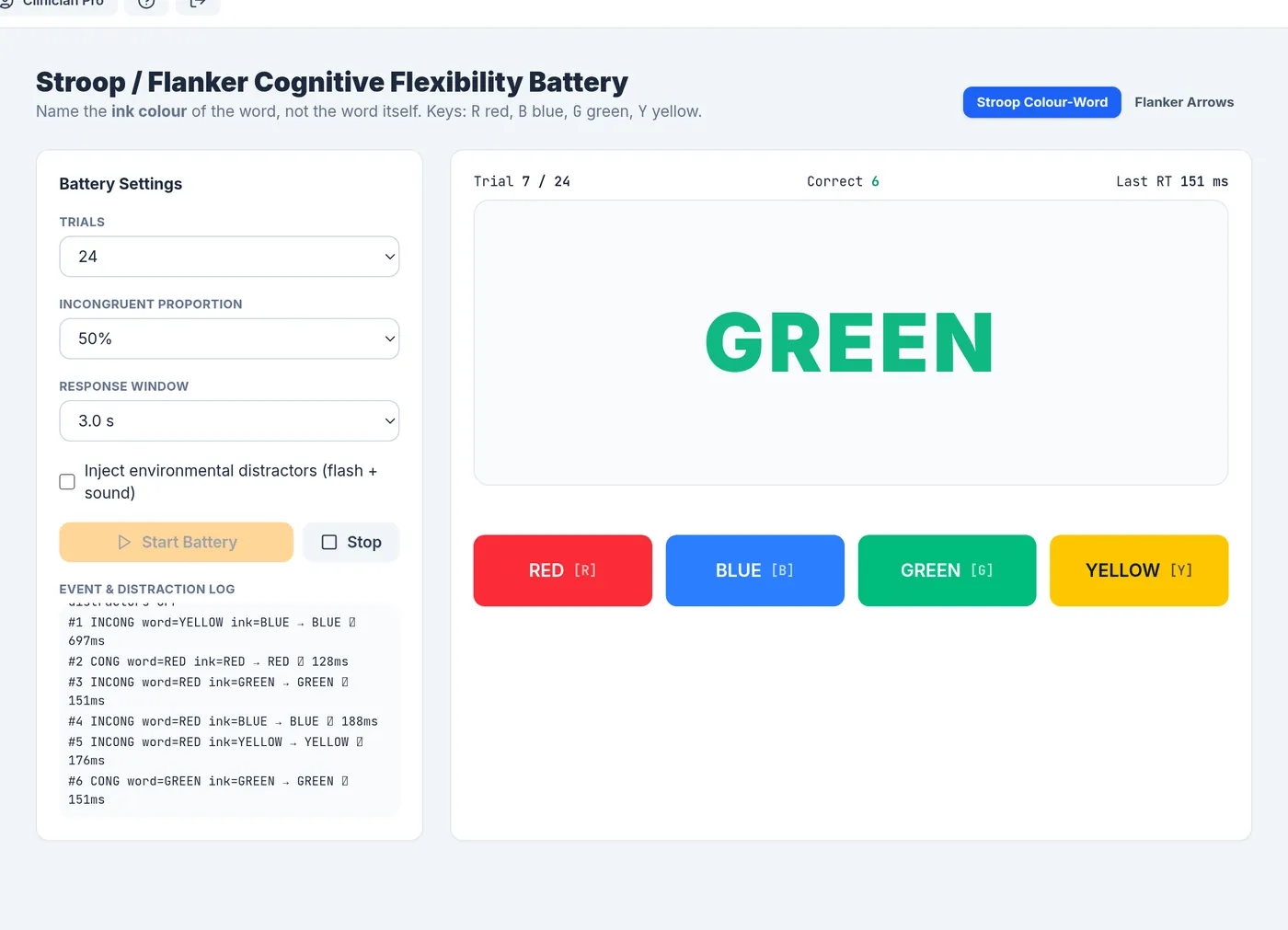Click the Event & Distraction Log heading
This screenshot has width=1288, height=930.
coord(147,589)
